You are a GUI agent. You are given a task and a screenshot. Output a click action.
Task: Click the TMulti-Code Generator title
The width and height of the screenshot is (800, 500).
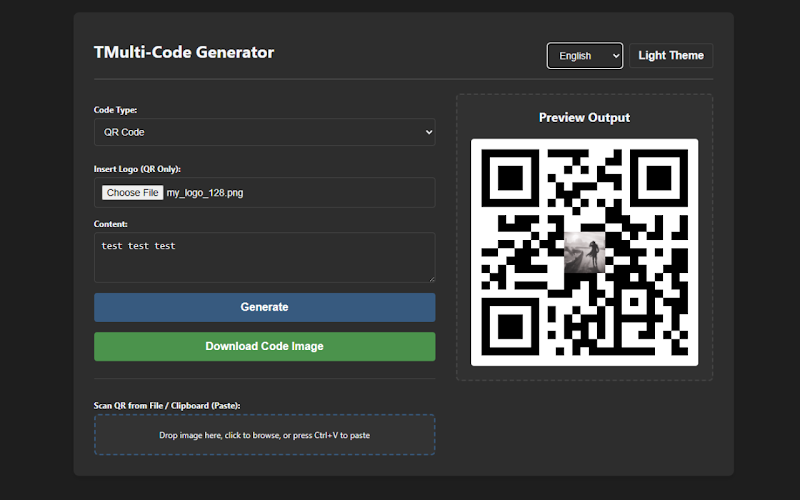pos(184,52)
